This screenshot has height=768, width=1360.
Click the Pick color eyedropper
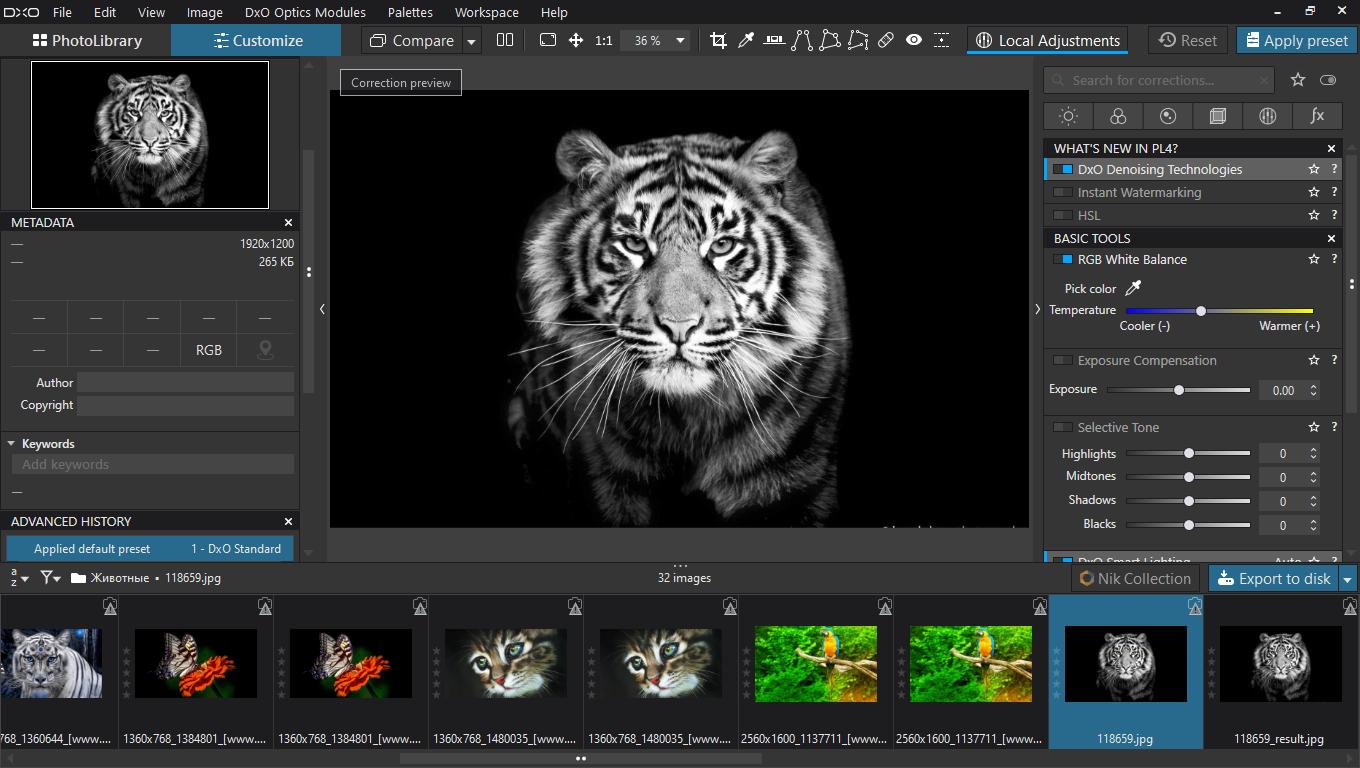tap(1133, 288)
